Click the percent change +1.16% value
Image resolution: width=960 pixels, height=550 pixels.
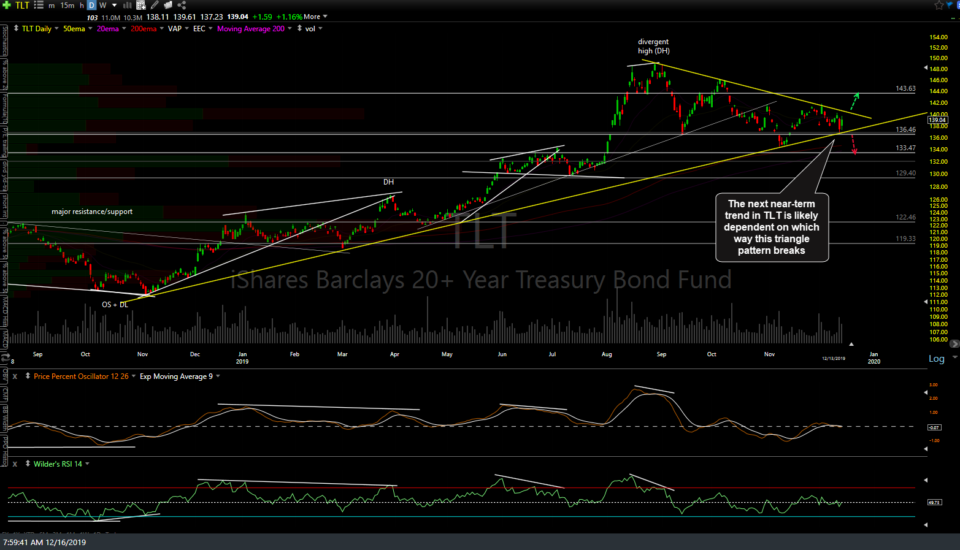pos(288,17)
